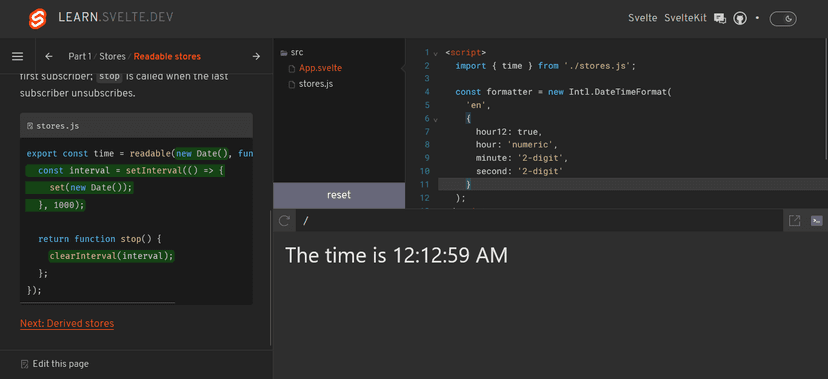Select Part 1 breadcrumb
The image size is (828, 379).
tap(80, 56)
